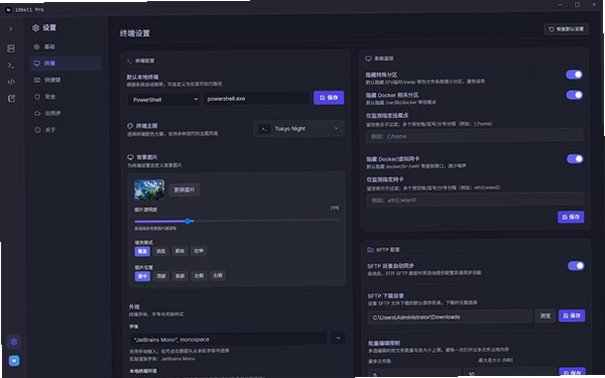Select the 居中 image position option
Image resolution: width=605 pixels, height=378 pixels.
click(x=142, y=276)
